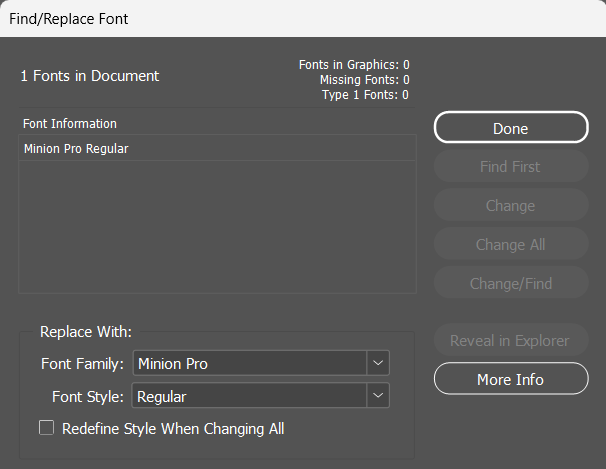
Task: Click the Font Information column header
Action: (70, 124)
